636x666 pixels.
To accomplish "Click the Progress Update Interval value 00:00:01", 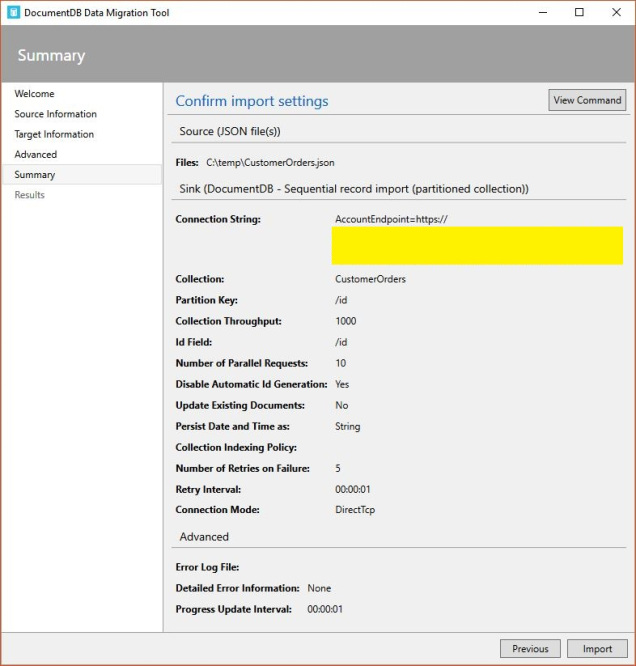I will tap(325, 609).
